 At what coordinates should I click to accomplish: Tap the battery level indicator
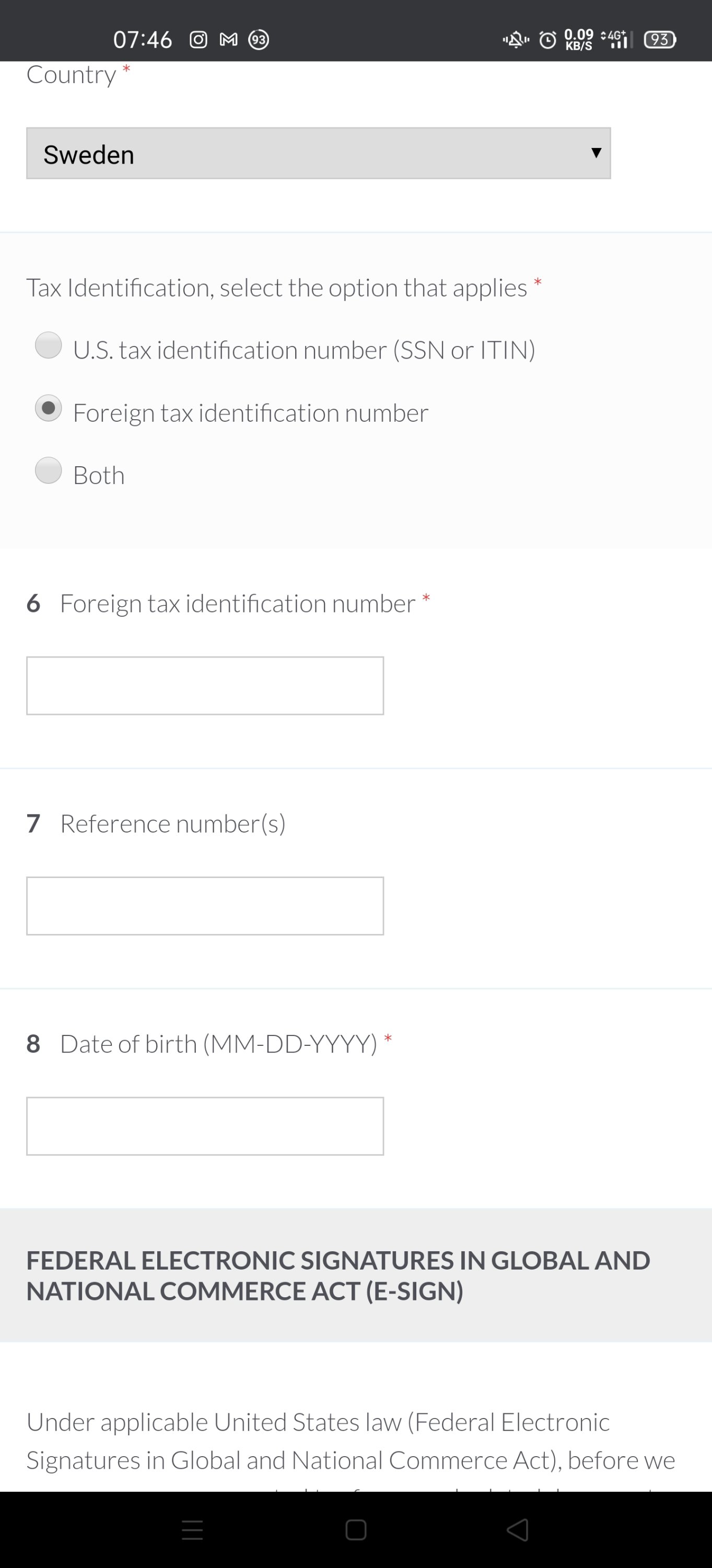coord(660,40)
